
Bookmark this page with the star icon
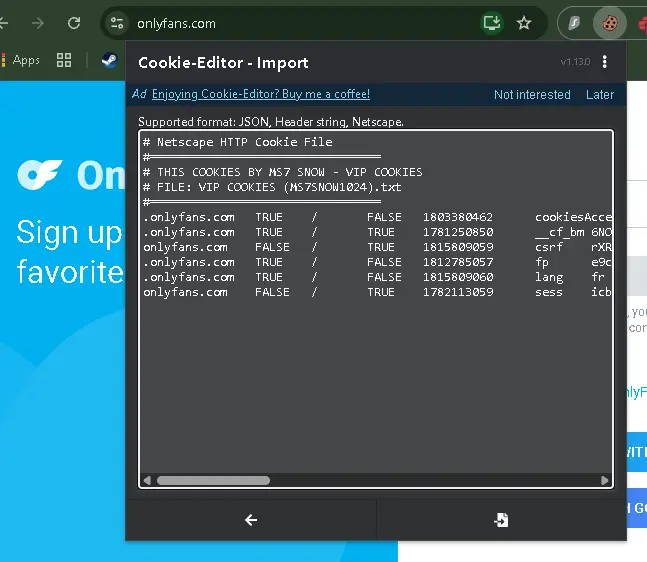524,23
